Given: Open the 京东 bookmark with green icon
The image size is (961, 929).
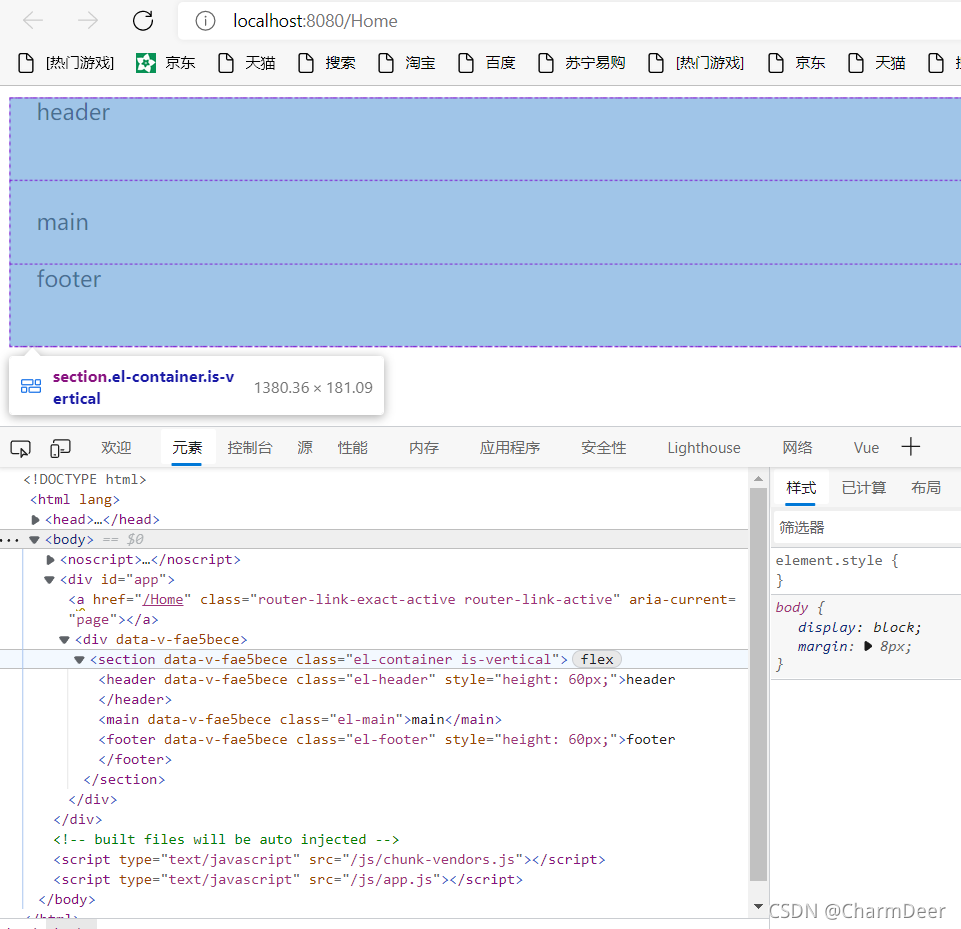Looking at the screenshot, I should coord(165,63).
